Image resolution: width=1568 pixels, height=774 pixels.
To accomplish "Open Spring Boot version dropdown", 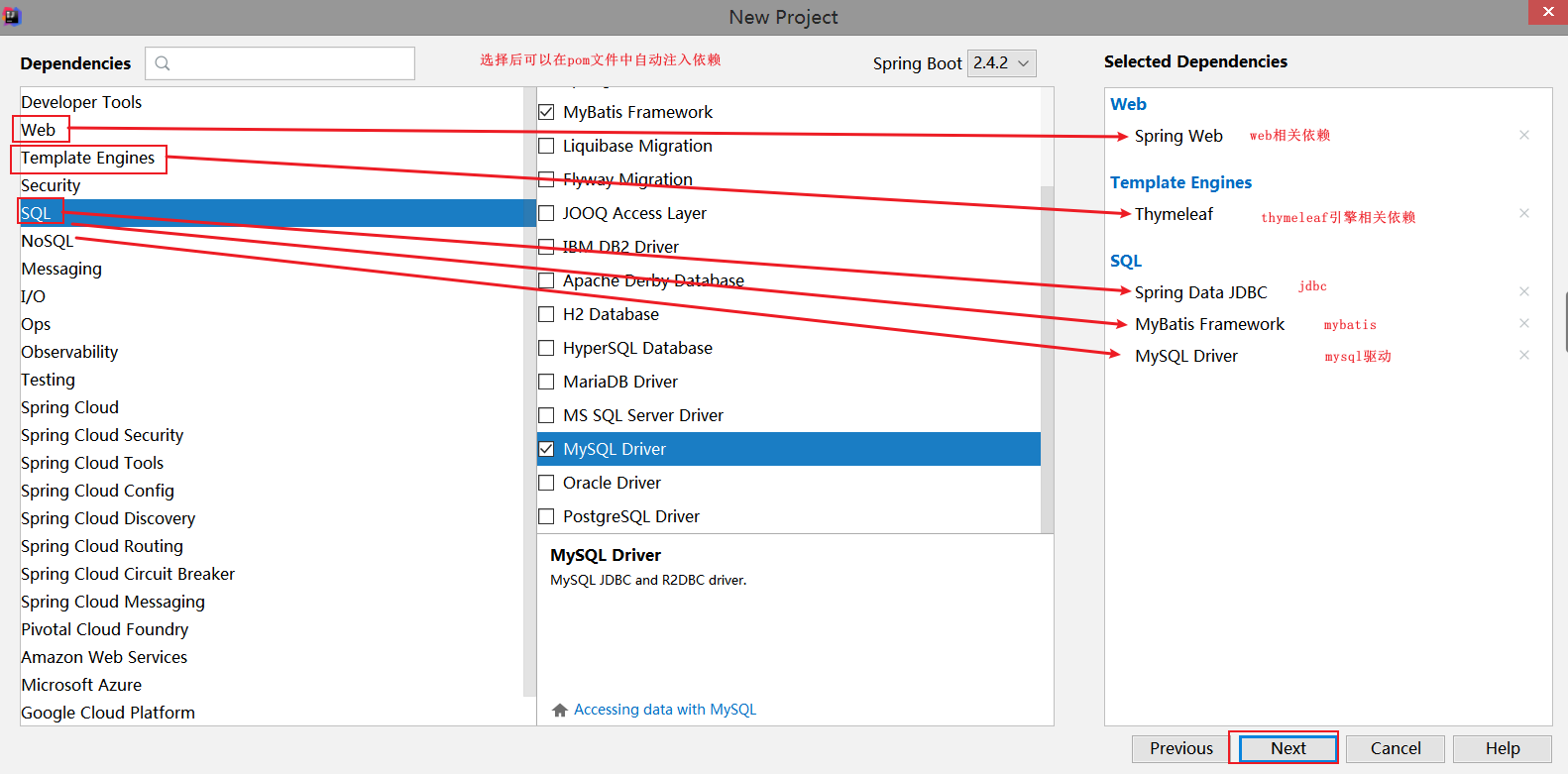I will [1002, 62].
